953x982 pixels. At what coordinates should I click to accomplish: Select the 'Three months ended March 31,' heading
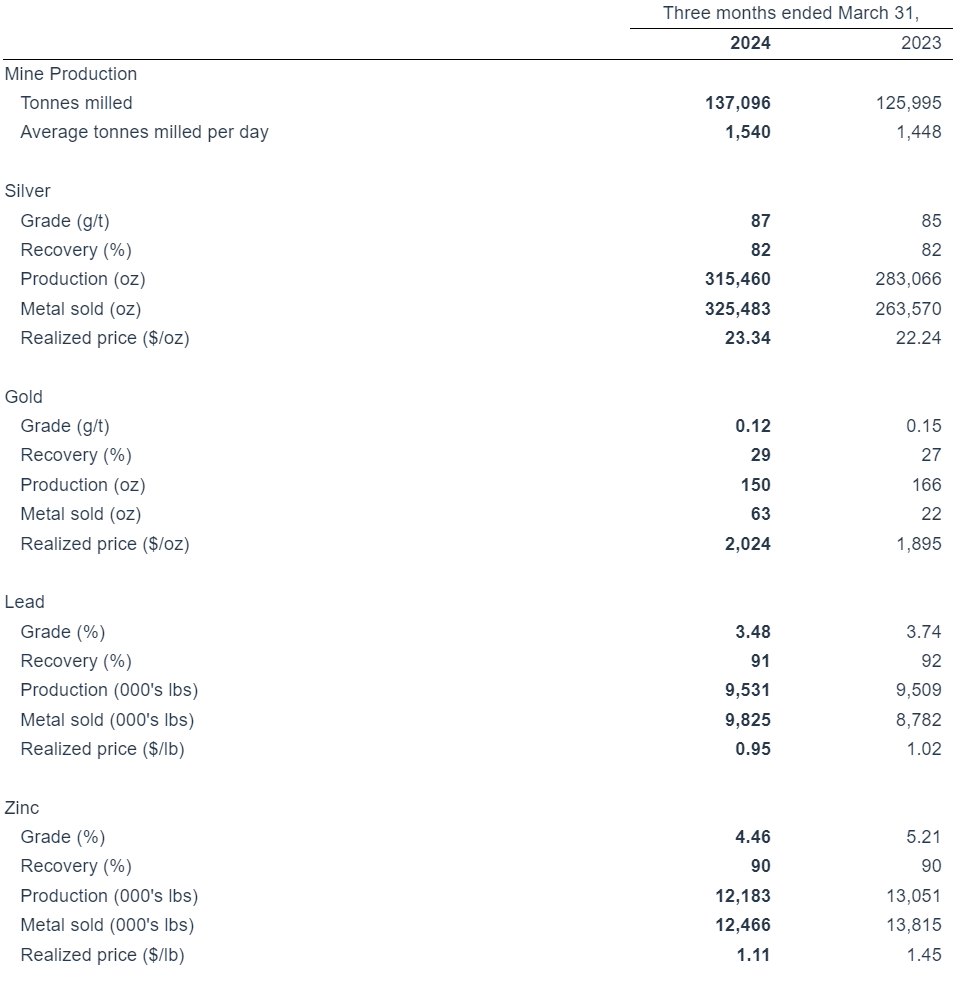point(790,13)
